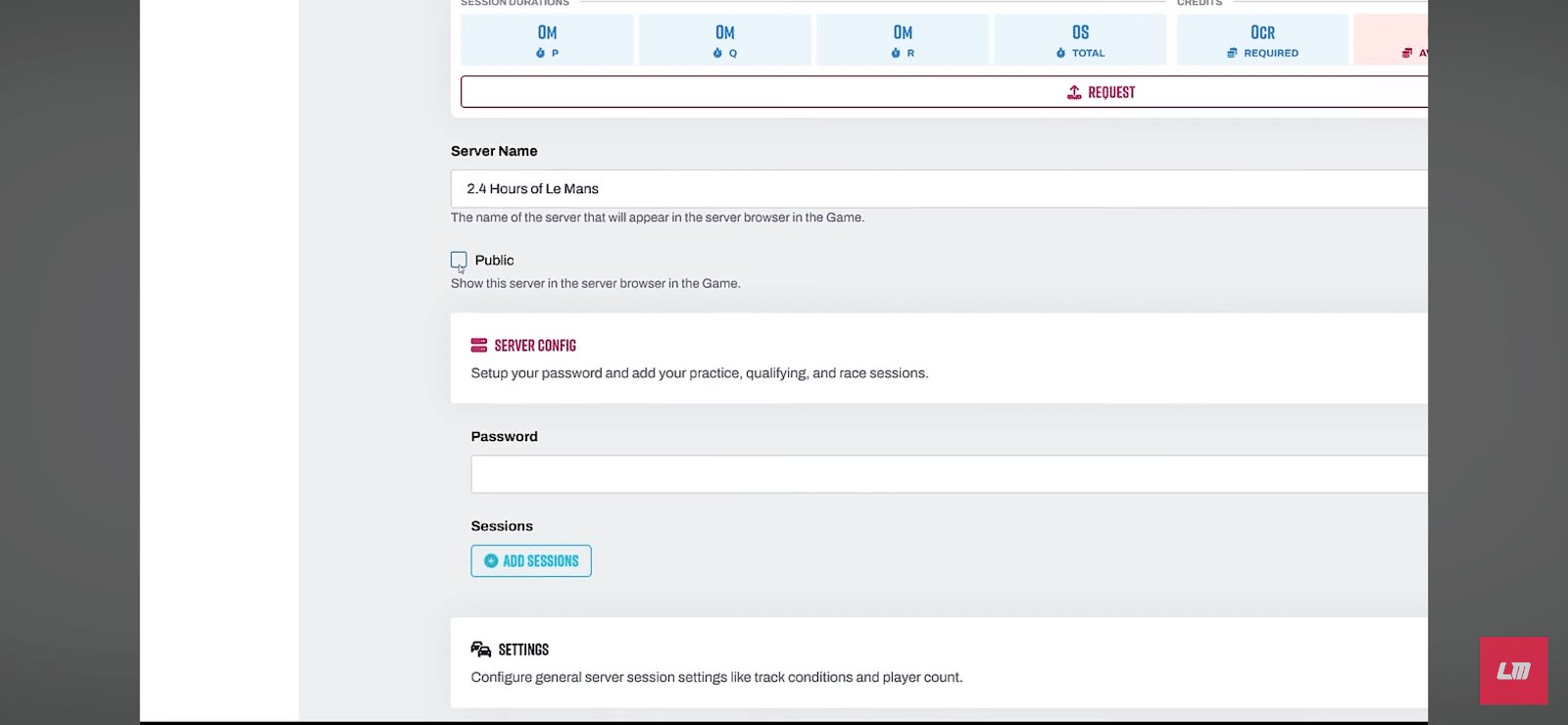
Task: Click the stopwatch icon in the P tile
Action: click(x=540, y=53)
